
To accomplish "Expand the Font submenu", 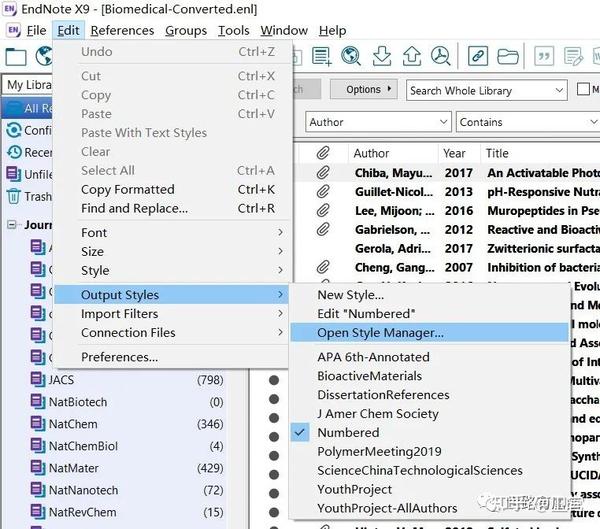I will click(170, 232).
